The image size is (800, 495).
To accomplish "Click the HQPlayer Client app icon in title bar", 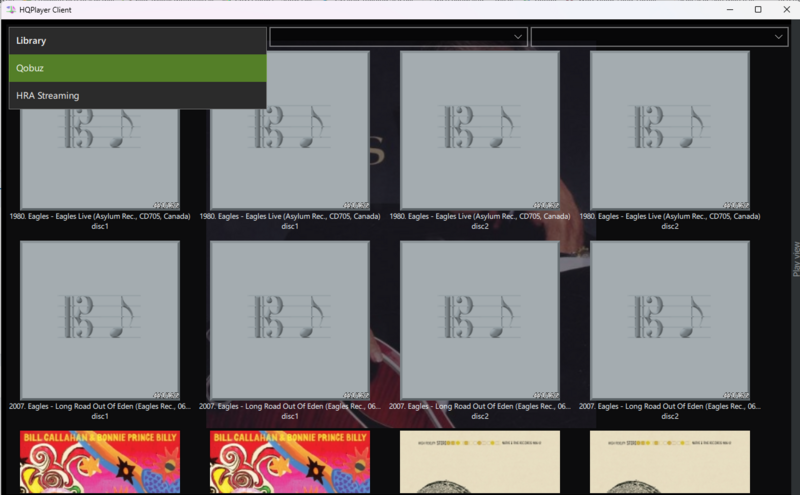I will pos(10,9).
